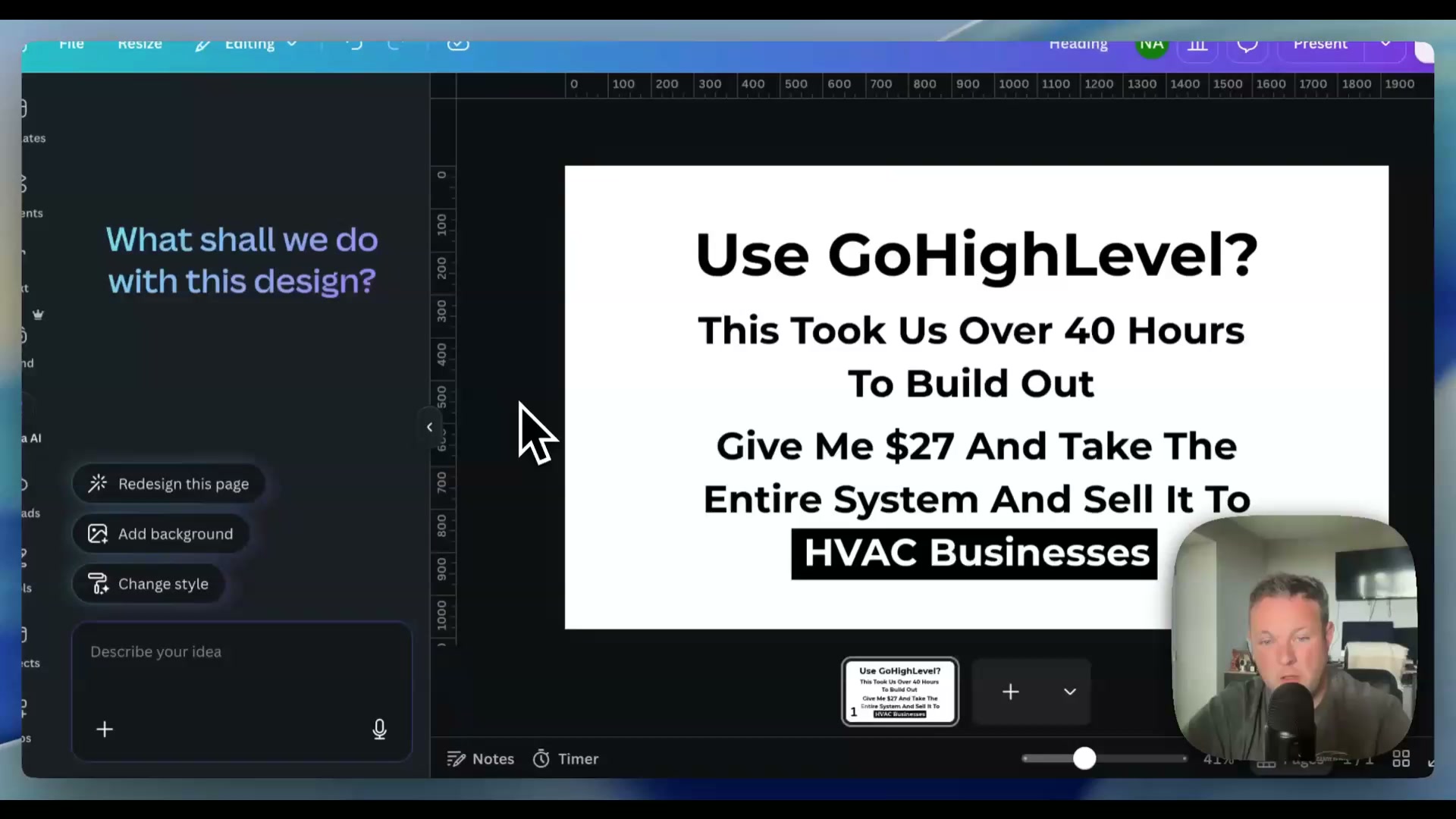Open the File menu
The image size is (1456, 819).
71,45
